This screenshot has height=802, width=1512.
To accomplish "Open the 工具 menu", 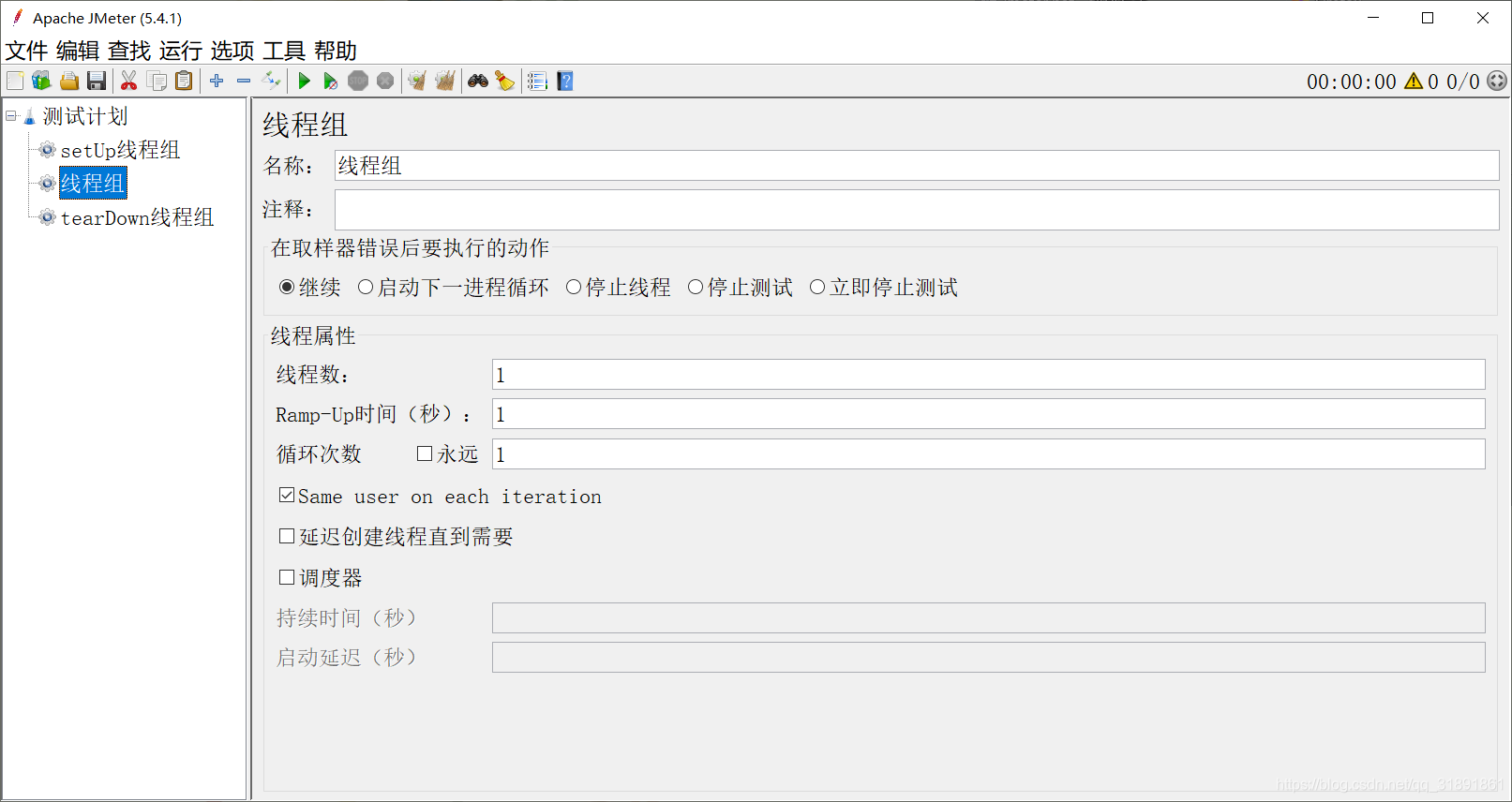I will tap(284, 51).
